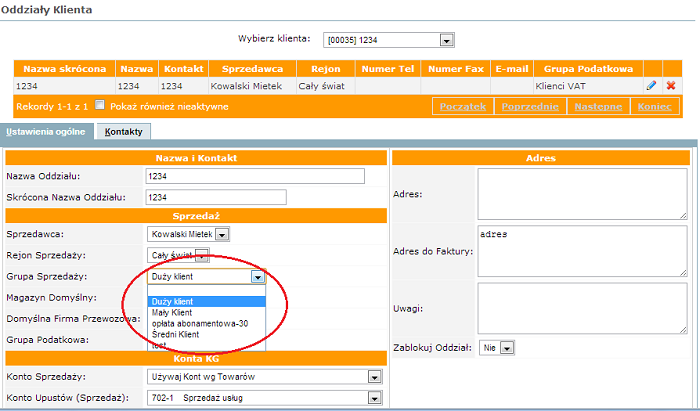
Task: Go to Początek page link
Action: coord(462,106)
